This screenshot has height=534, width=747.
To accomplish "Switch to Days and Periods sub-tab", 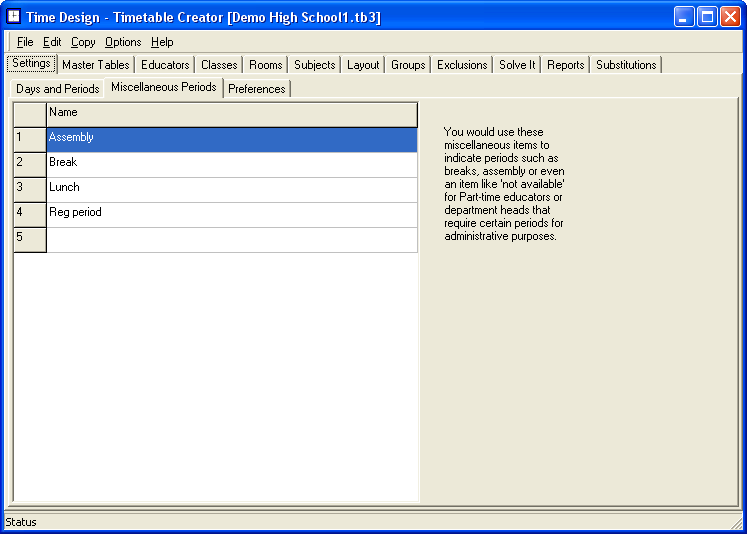I will pyautogui.click(x=58, y=89).
